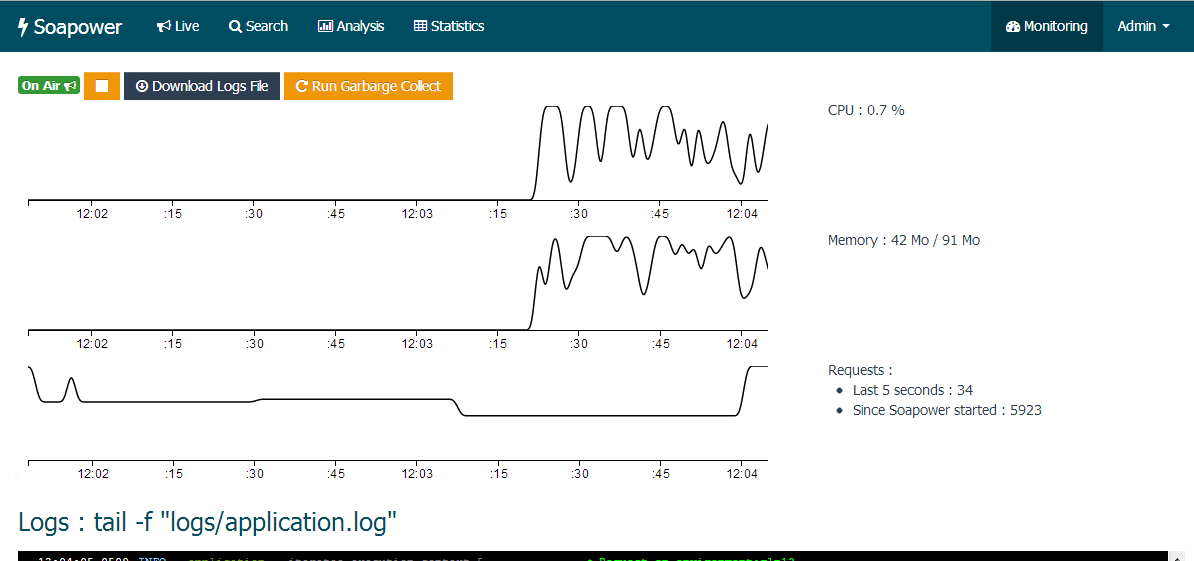Click the 12:03 tick on CPU chart
The image size is (1194, 561).
(x=417, y=214)
